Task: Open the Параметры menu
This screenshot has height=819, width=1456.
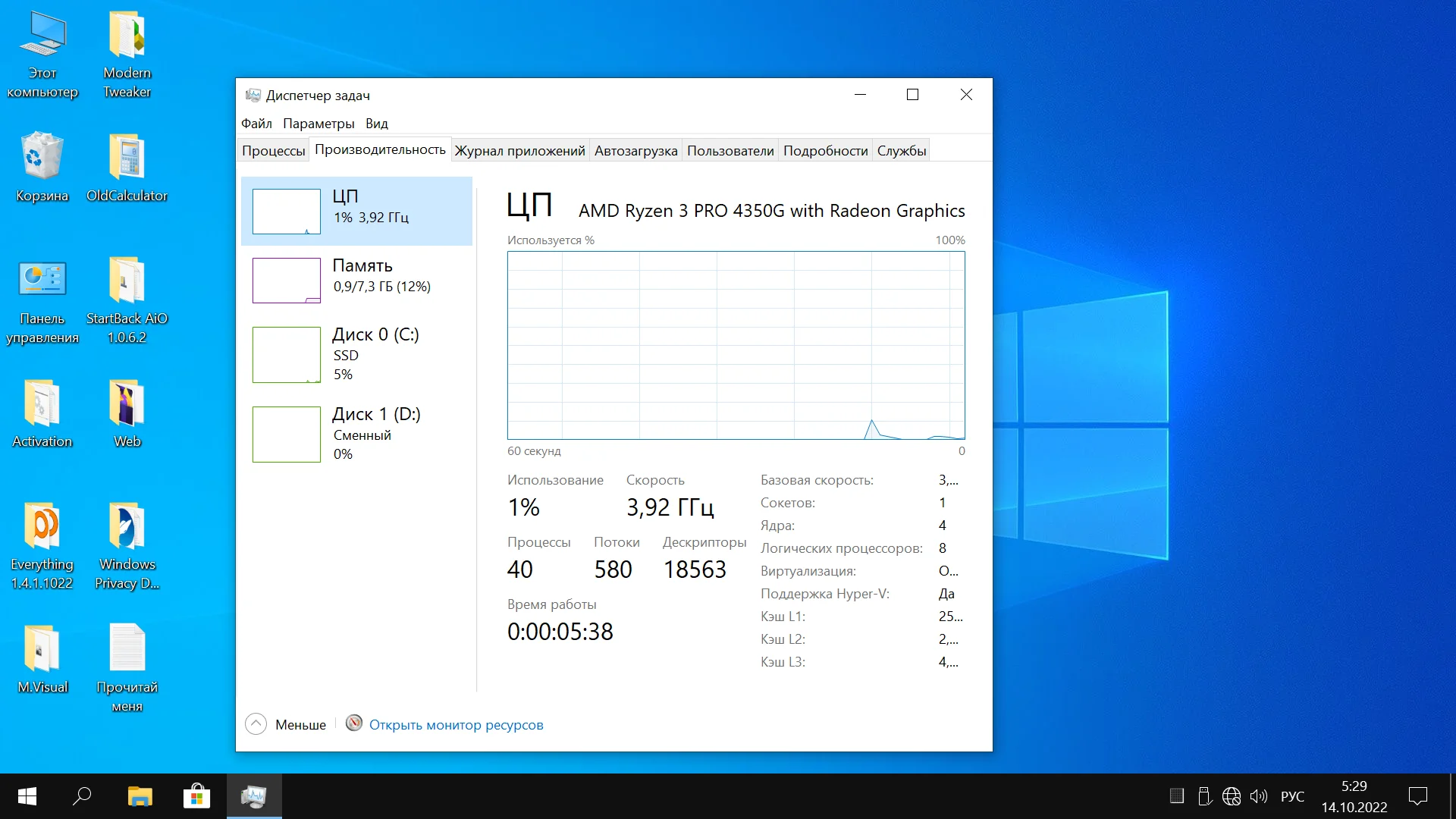Action: (x=318, y=124)
